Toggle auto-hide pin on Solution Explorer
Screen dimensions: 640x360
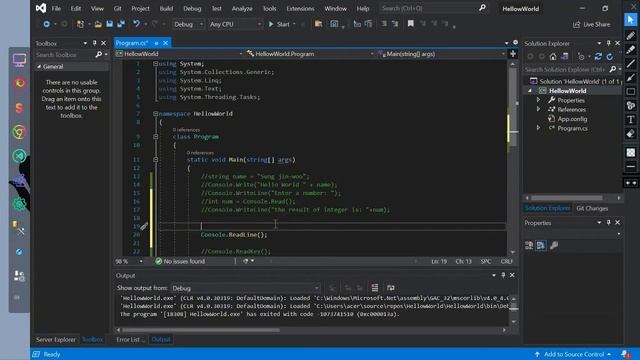[x=608, y=43]
